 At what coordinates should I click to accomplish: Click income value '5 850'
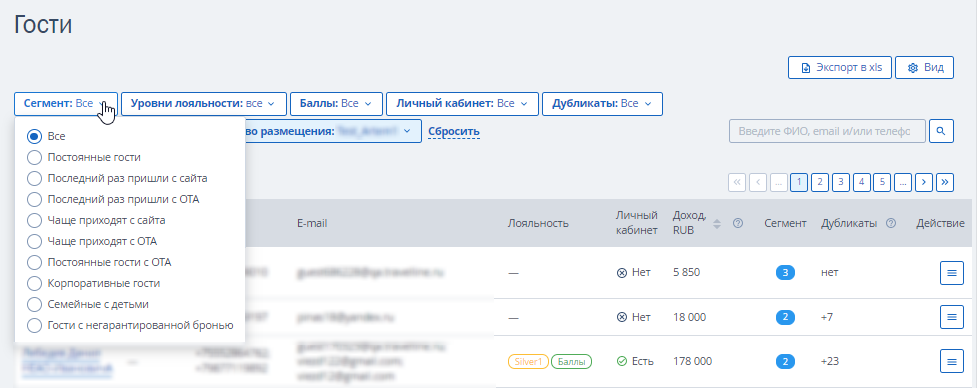tap(687, 273)
